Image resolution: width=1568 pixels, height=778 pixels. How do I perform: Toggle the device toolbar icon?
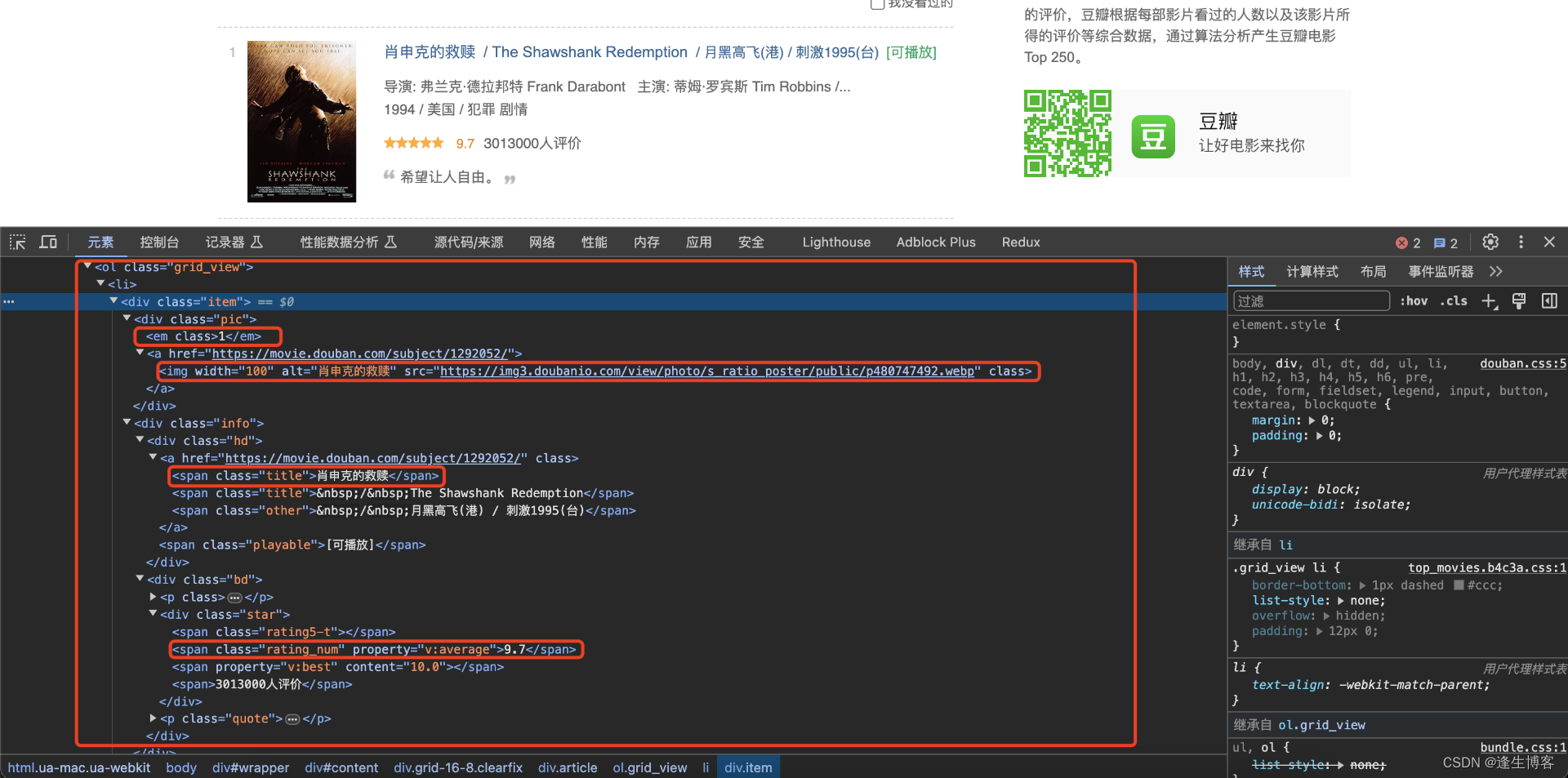(48, 242)
